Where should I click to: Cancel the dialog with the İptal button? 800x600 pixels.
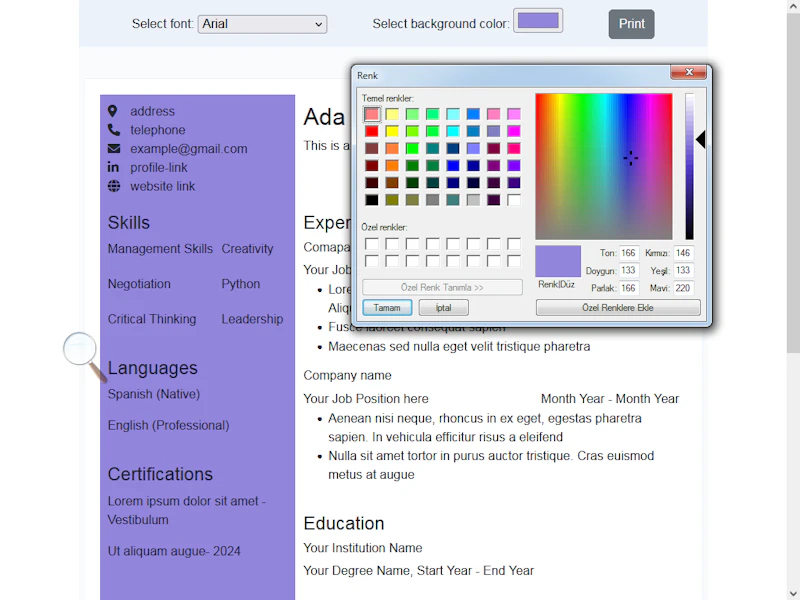(x=442, y=307)
